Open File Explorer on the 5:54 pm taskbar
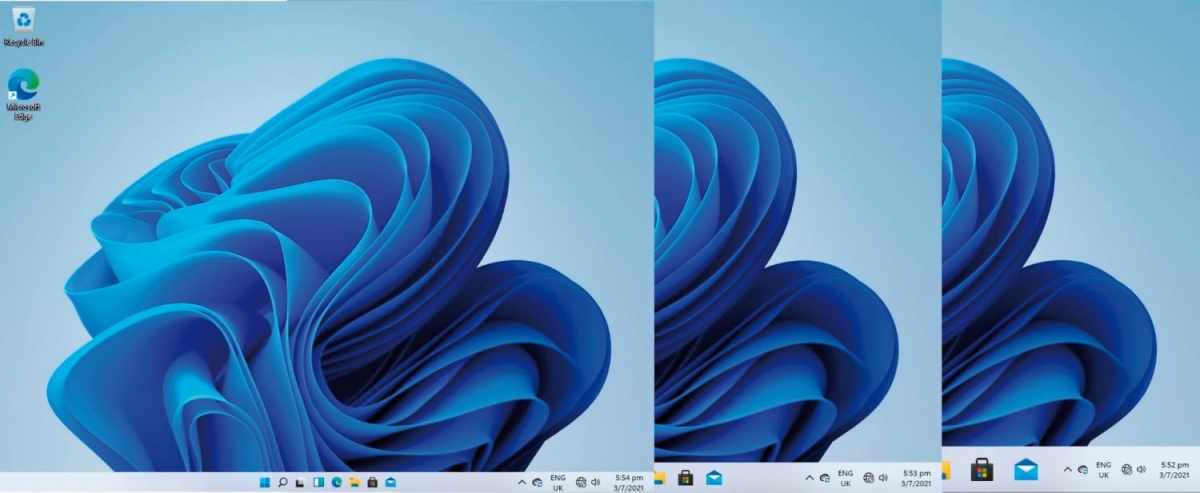 tap(354, 482)
